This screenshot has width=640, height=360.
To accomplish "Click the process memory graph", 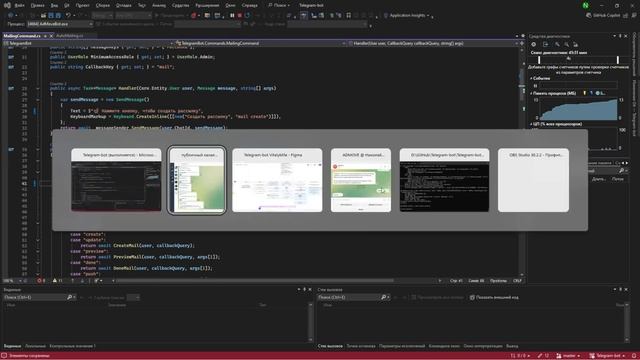I will click(x=578, y=109).
